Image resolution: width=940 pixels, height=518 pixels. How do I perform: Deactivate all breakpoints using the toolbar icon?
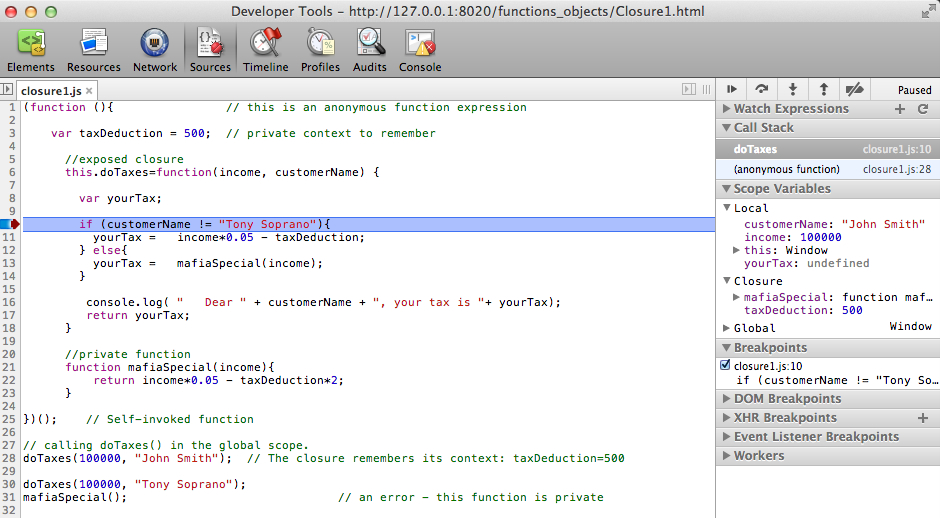pyautogui.click(x=854, y=89)
